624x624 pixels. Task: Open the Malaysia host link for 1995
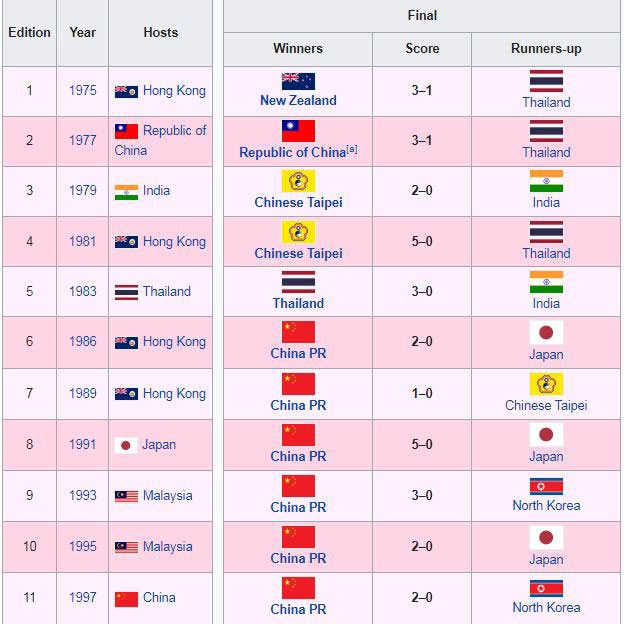pos(168,546)
